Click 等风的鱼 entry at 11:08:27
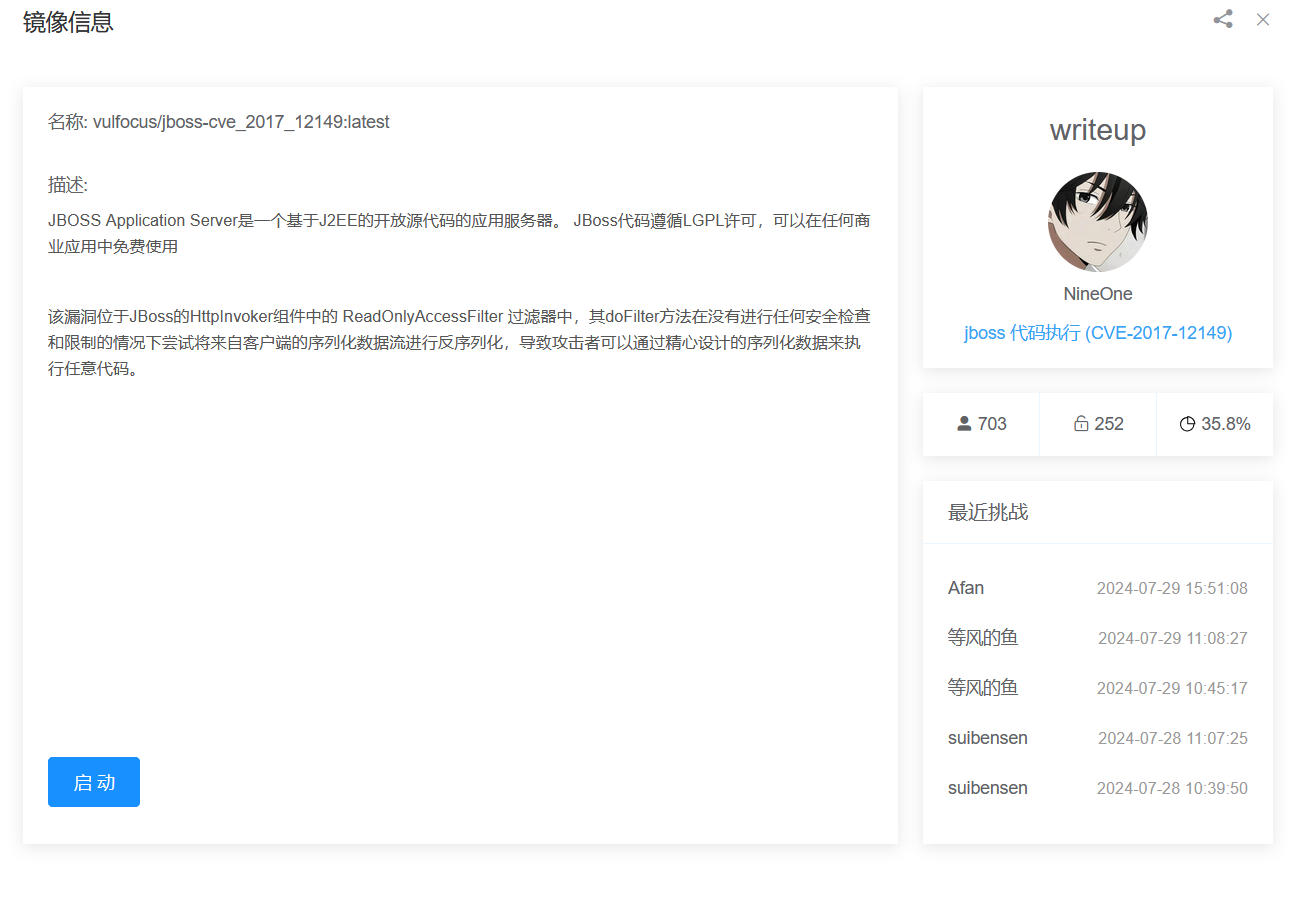 (x=983, y=638)
